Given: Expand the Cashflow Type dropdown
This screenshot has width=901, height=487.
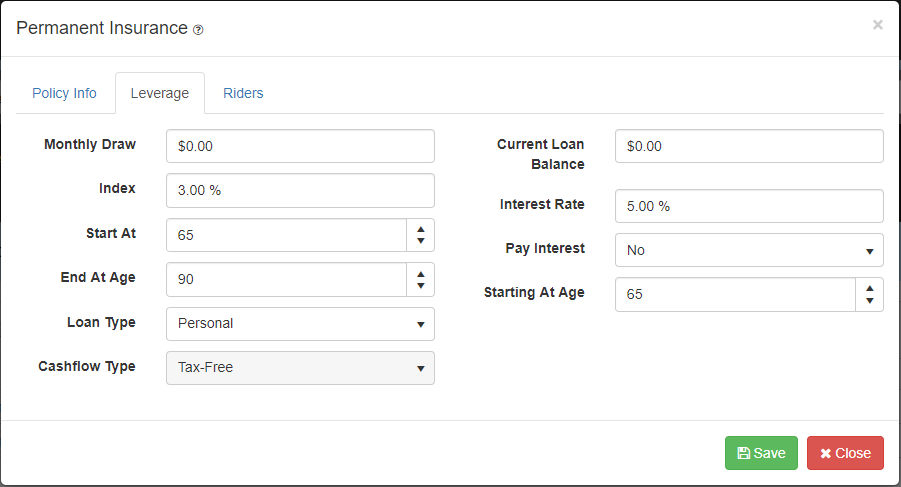Looking at the screenshot, I should pyautogui.click(x=300, y=367).
